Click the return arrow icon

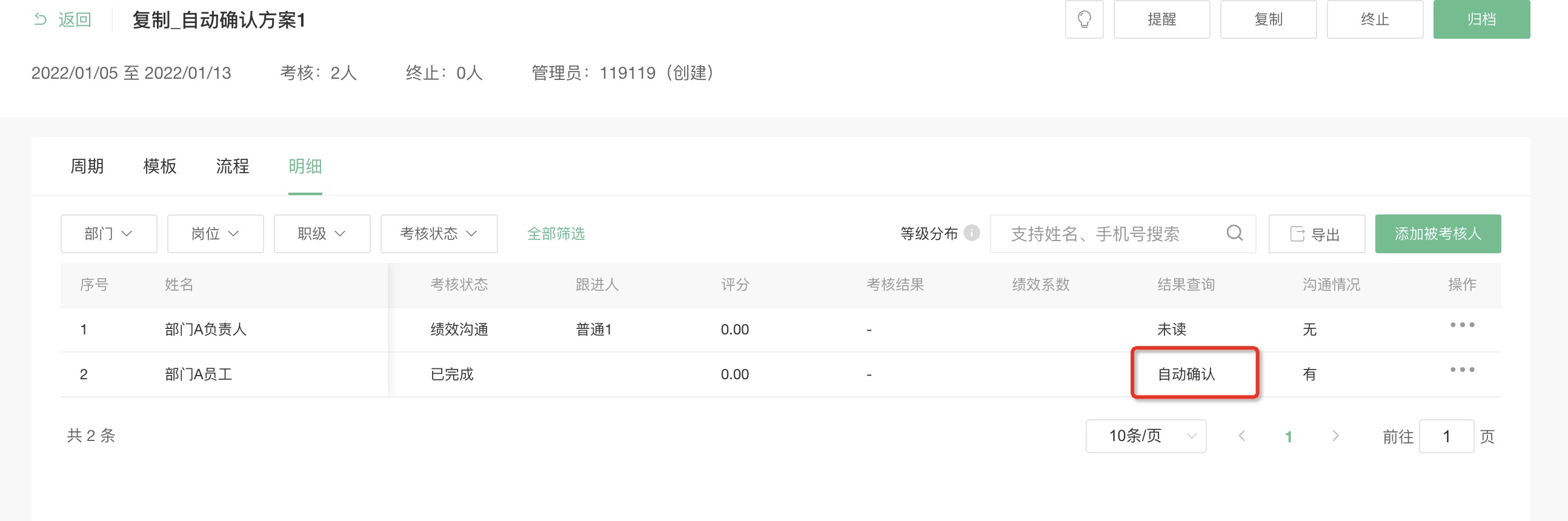pos(41,19)
